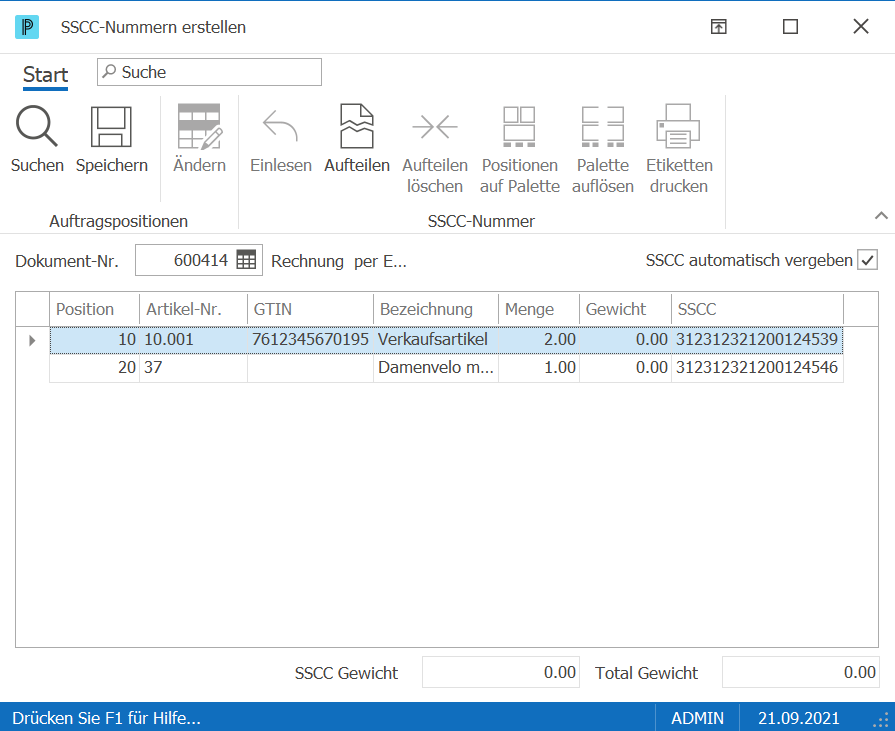
Task: Sort by the GTIN column header
Action: pos(311,309)
